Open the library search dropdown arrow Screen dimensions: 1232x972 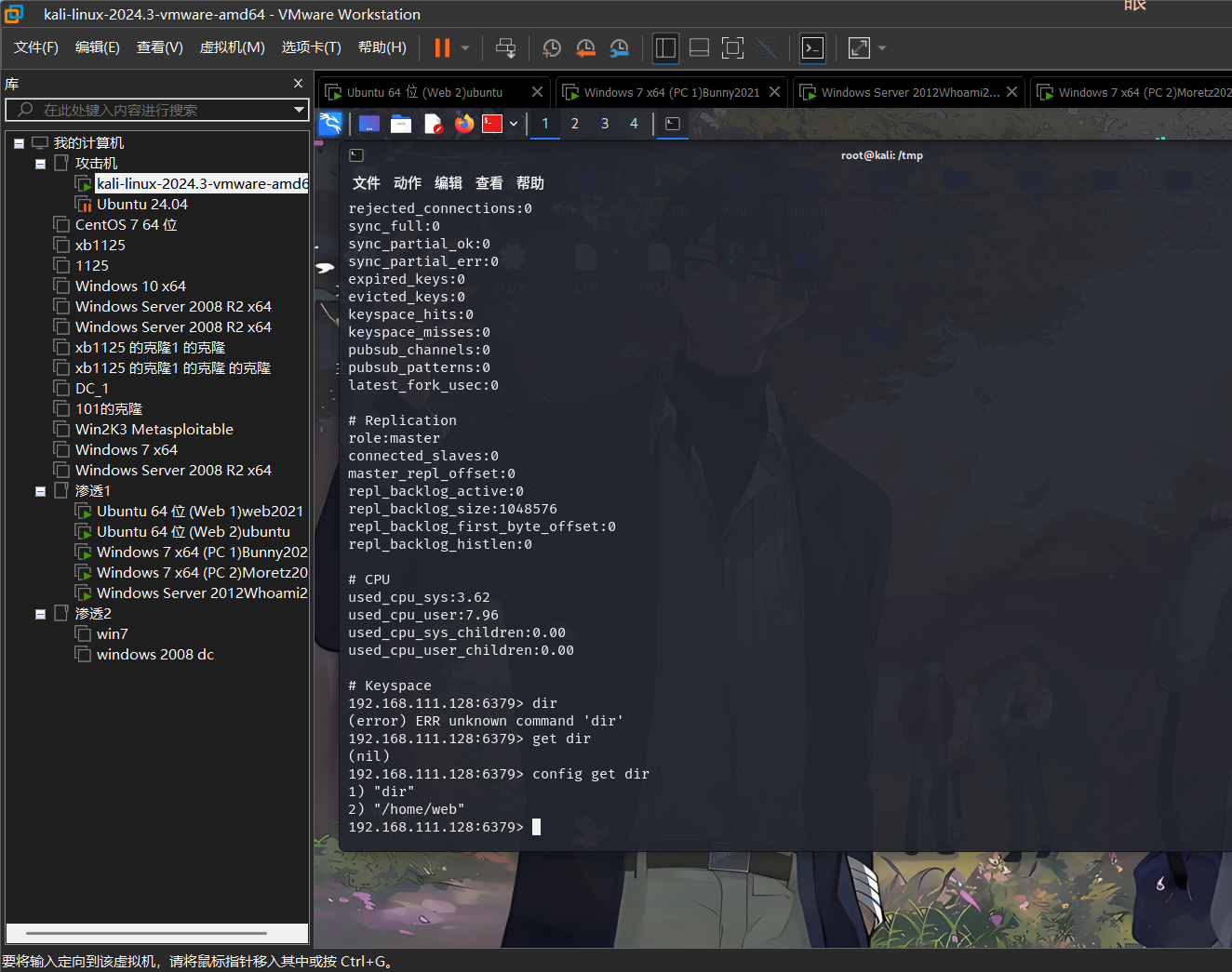click(299, 110)
